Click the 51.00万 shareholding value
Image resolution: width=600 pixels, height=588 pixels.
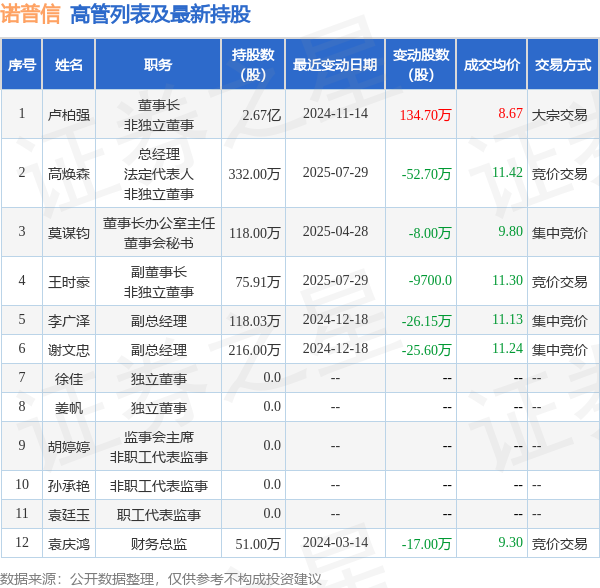point(258,544)
